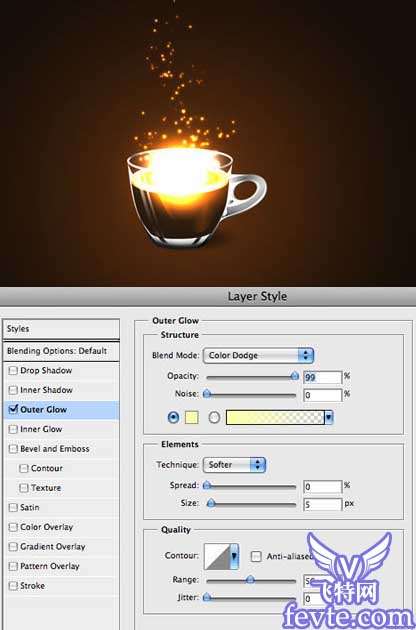Open the Blend Mode Color Dodge dropdown
Screen dimensions: 416x630
(x=258, y=356)
